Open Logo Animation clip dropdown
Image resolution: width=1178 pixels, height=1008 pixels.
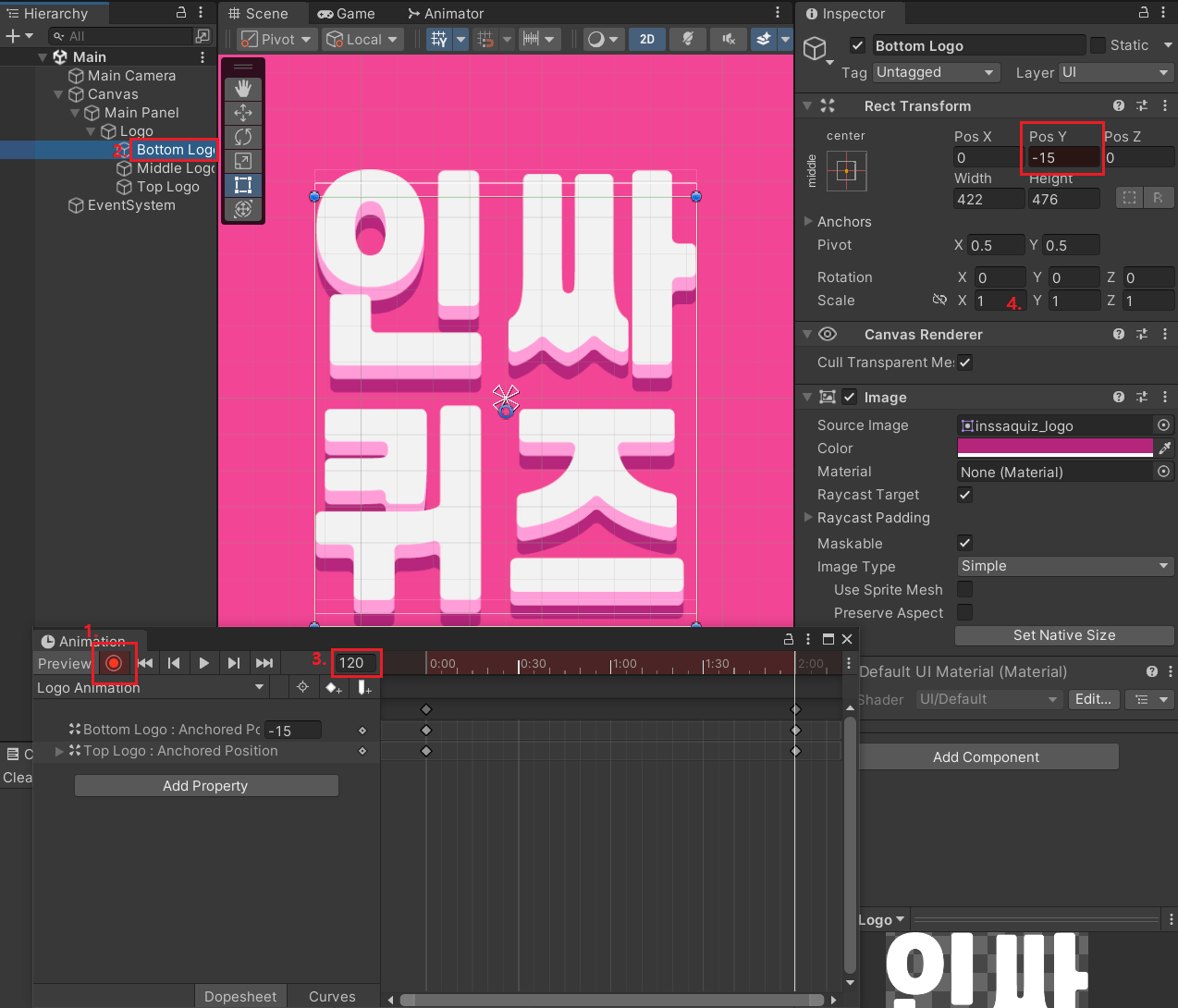tap(151, 687)
